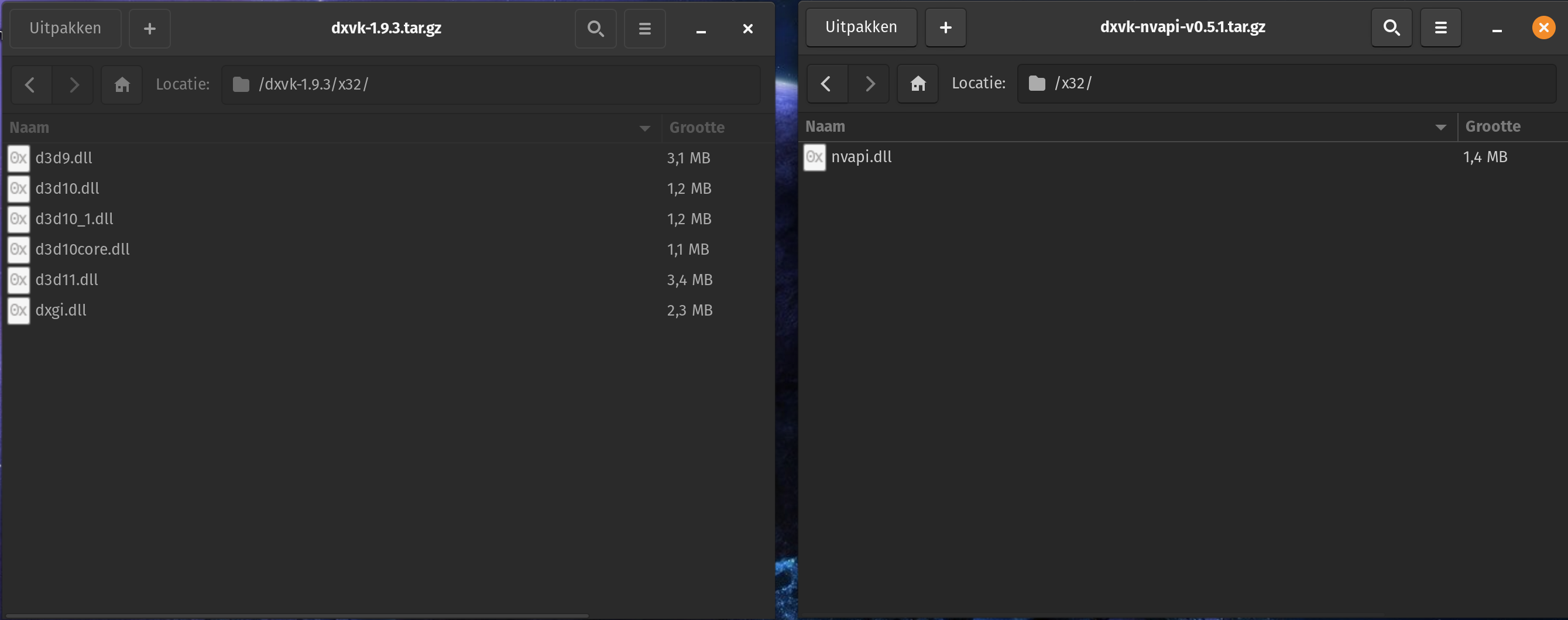Open search in dxvk-1.9.3 archive window
Viewport: 1568px width, 620px height.
pos(595,28)
